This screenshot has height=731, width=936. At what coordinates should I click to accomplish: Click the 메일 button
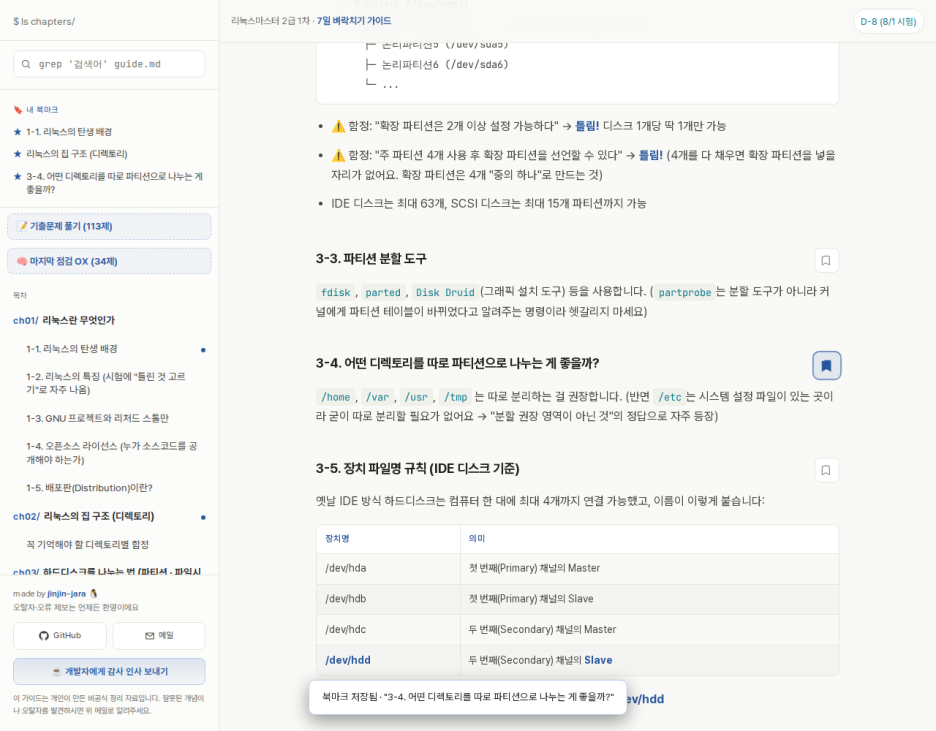[159, 636]
